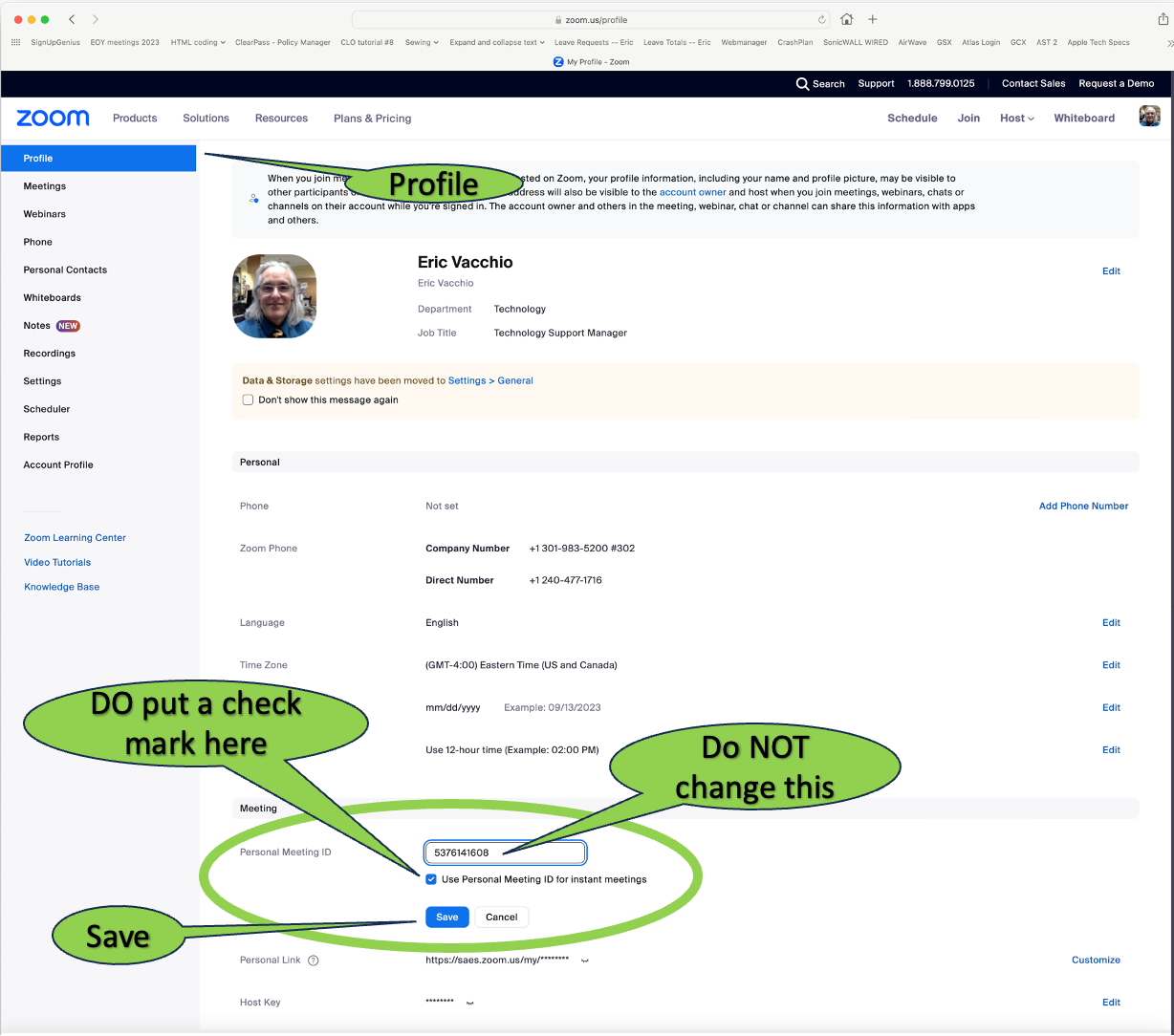Click the Safari share icon
The image size is (1174, 1036).
[1163, 19]
